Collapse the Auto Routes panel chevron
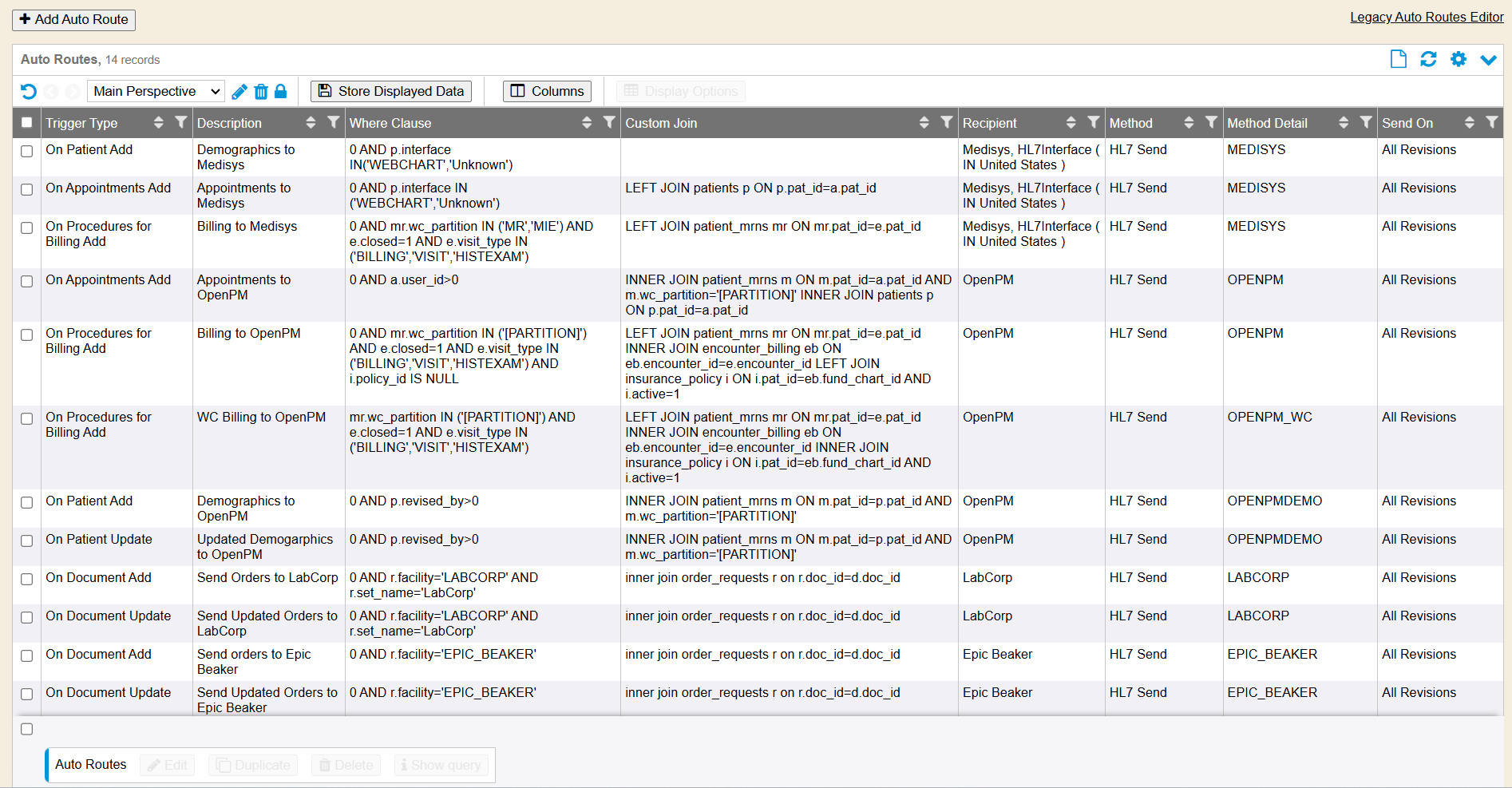 pos(1488,60)
